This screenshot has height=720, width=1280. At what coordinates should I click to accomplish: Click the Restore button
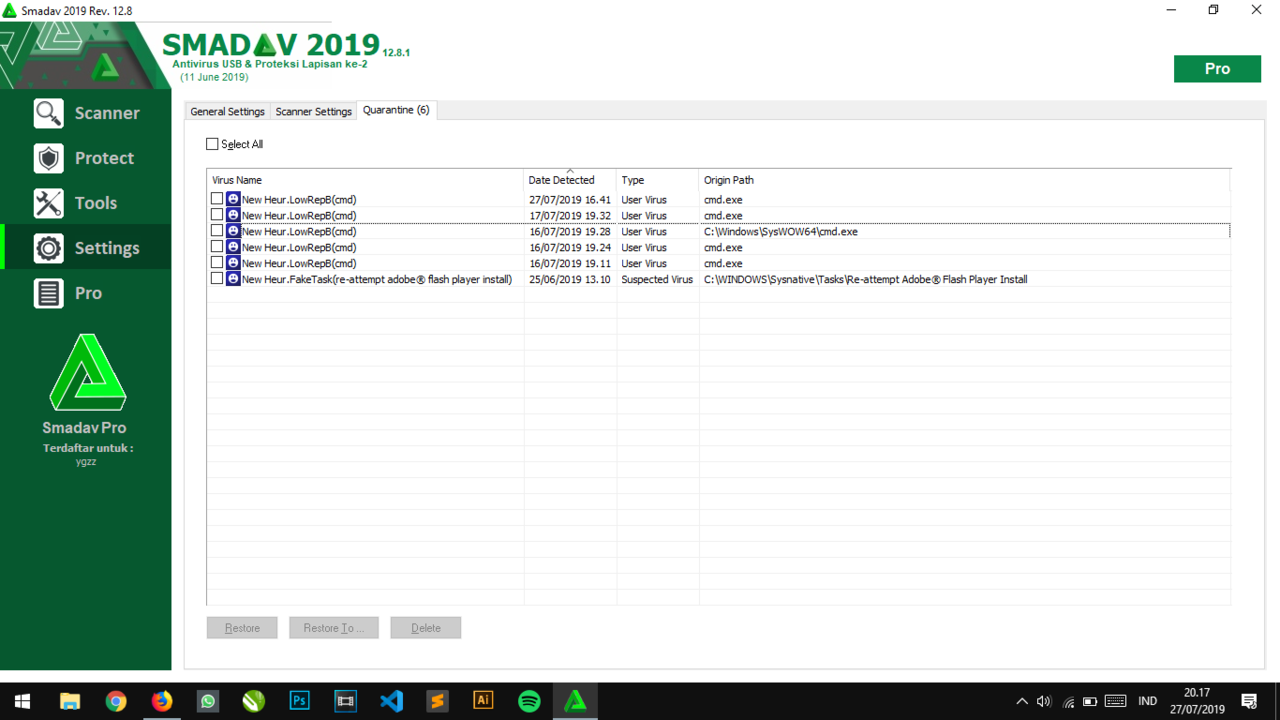(242, 628)
